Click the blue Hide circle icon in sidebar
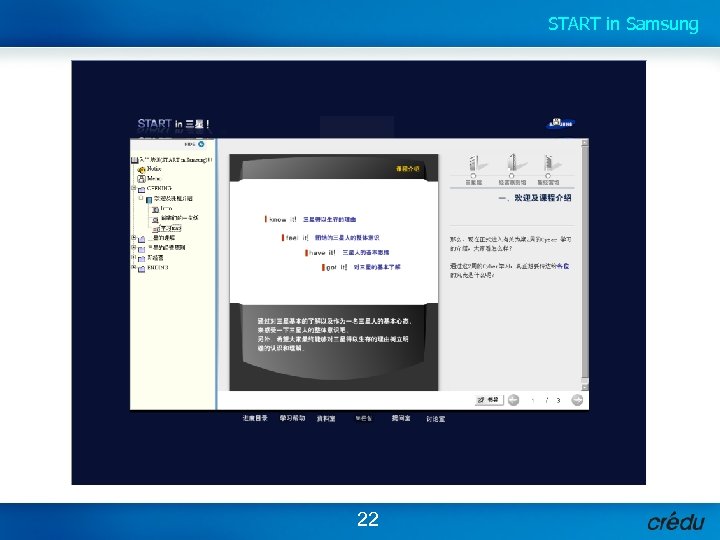Image resolution: width=720 pixels, height=540 pixels. (201, 144)
